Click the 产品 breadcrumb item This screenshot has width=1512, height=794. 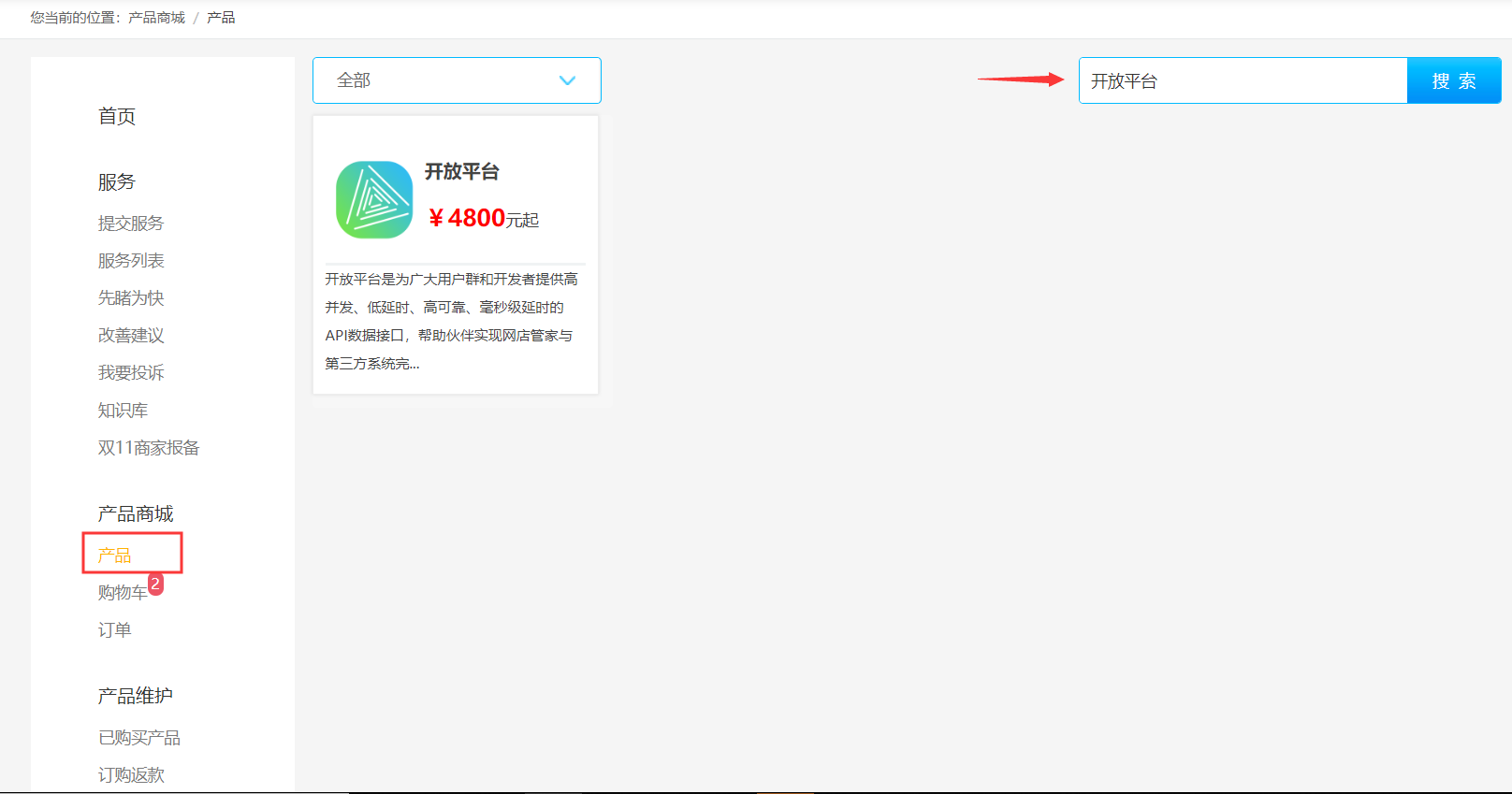[x=221, y=18]
